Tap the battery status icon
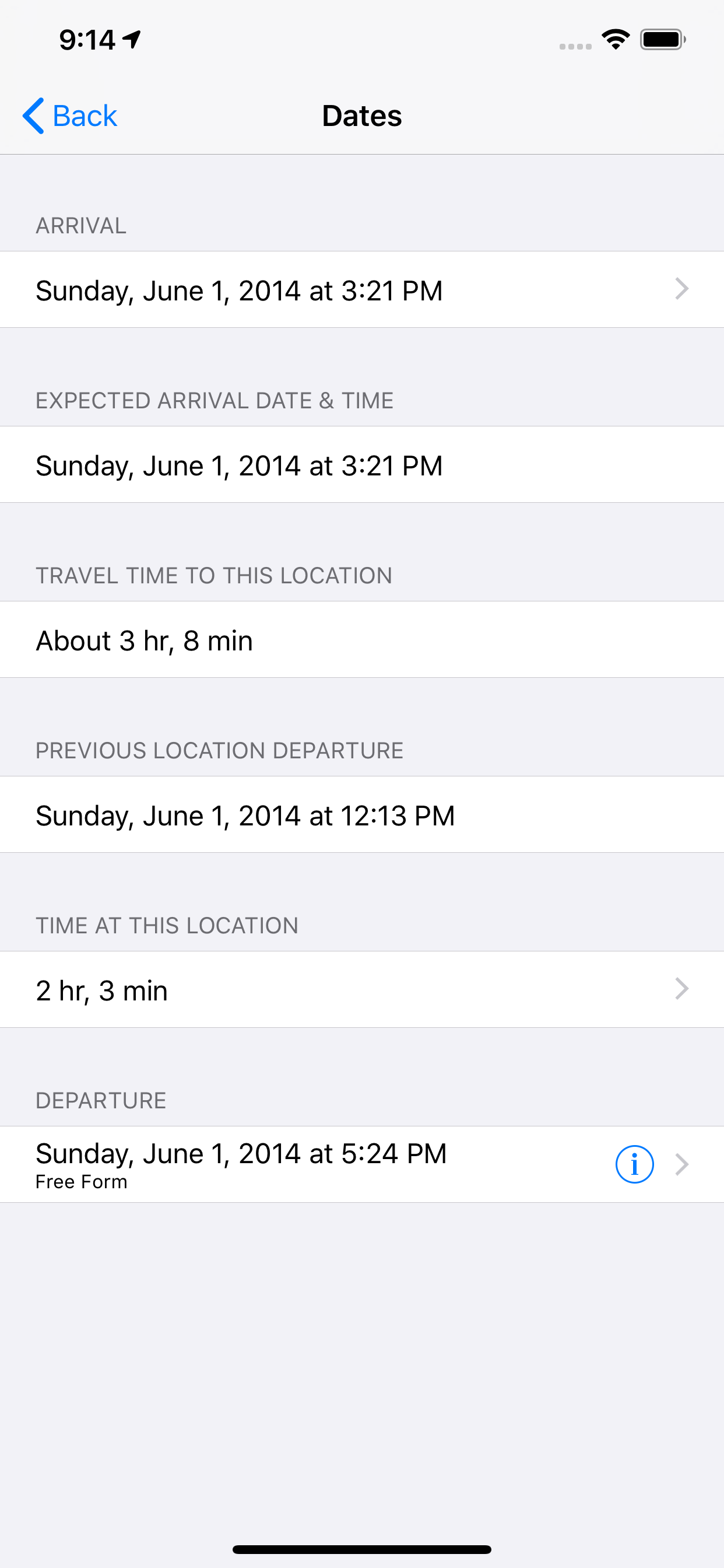This screenshot has width=724, height=1568. coord(663,40)
